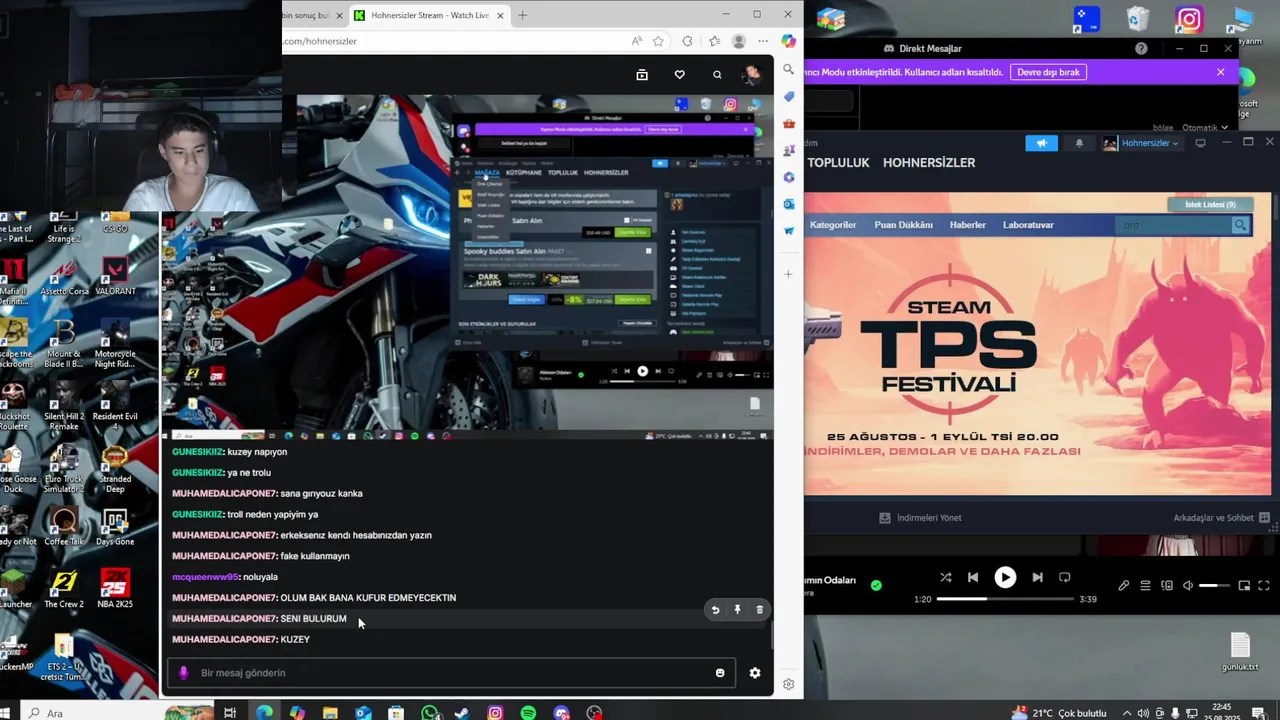
Task: Open Edge favorites list icon
Action: coord(714,41)
